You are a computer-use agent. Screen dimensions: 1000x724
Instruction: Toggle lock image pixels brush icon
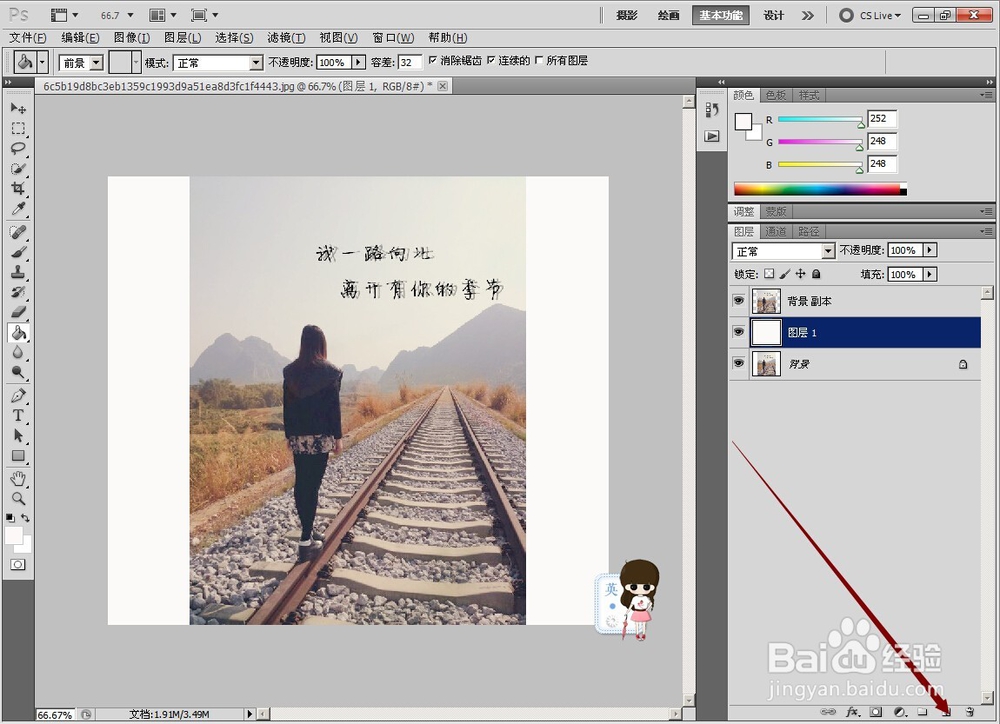tap(785, 274)
